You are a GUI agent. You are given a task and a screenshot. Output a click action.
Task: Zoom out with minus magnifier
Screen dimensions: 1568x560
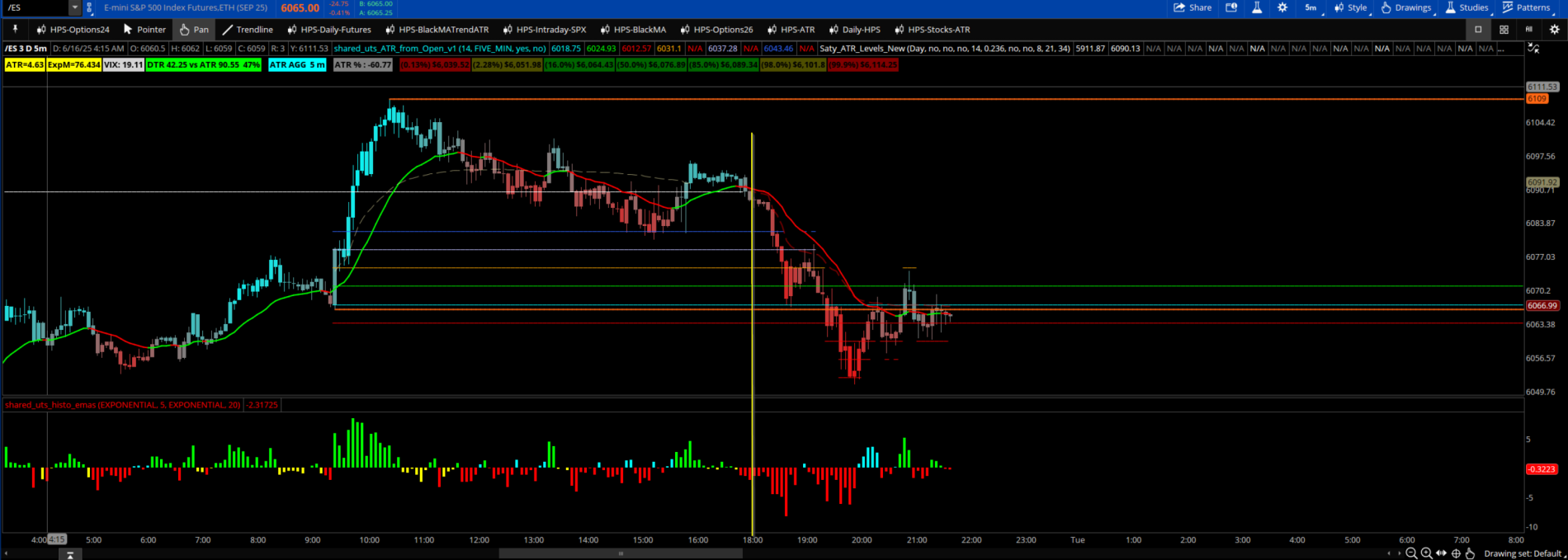(1411, 553)
